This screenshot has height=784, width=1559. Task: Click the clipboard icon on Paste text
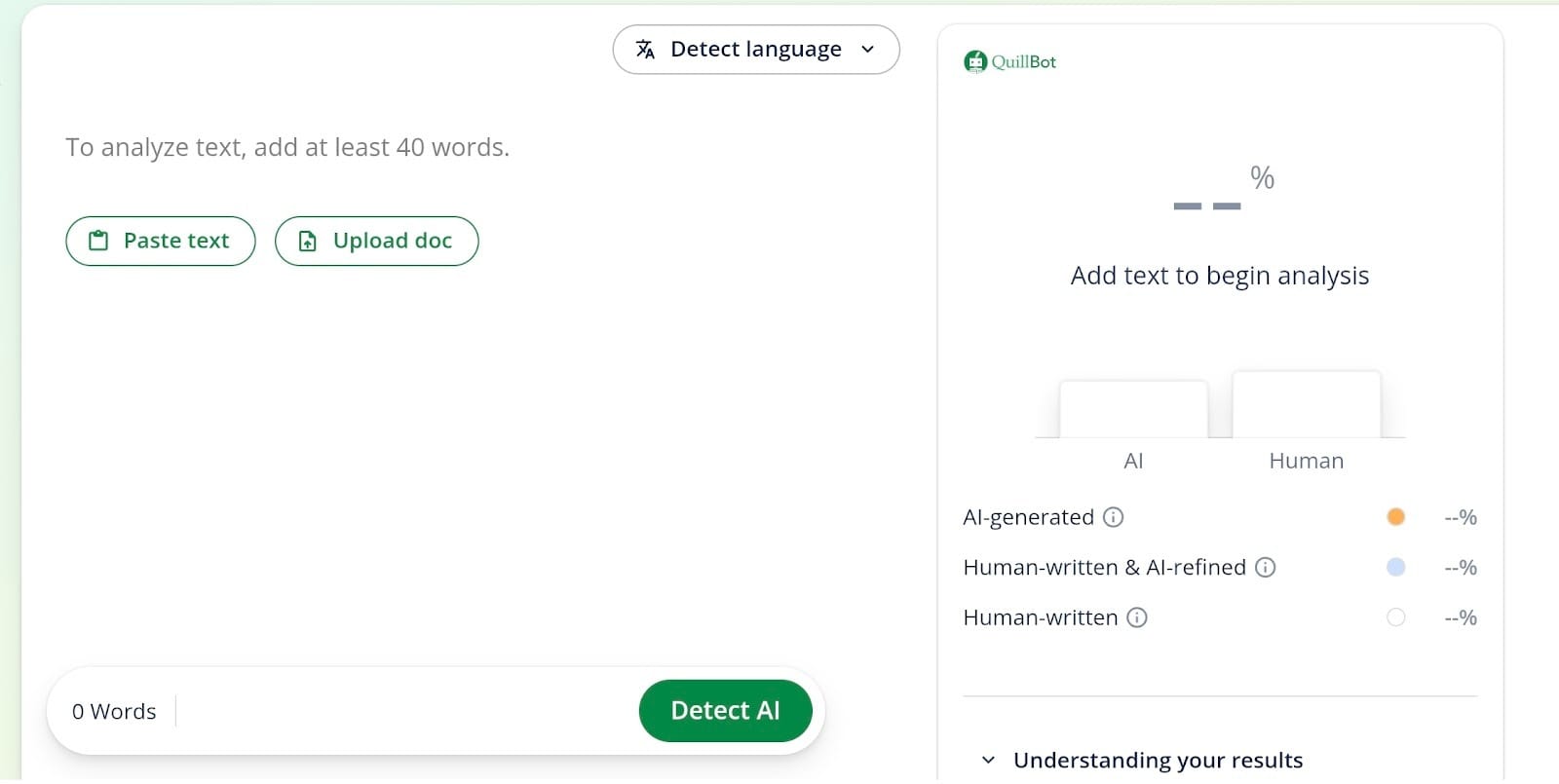point(98,241)
